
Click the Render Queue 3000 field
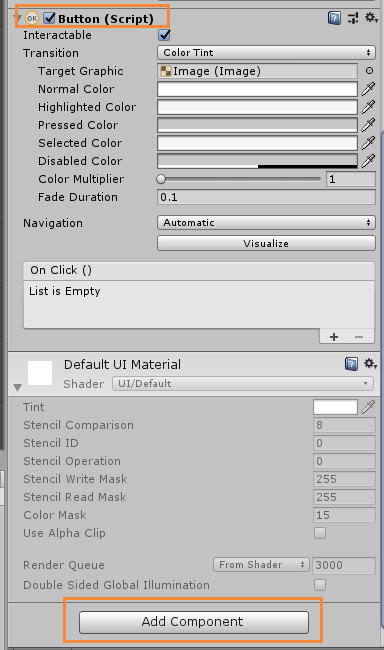tap(344, 565)
